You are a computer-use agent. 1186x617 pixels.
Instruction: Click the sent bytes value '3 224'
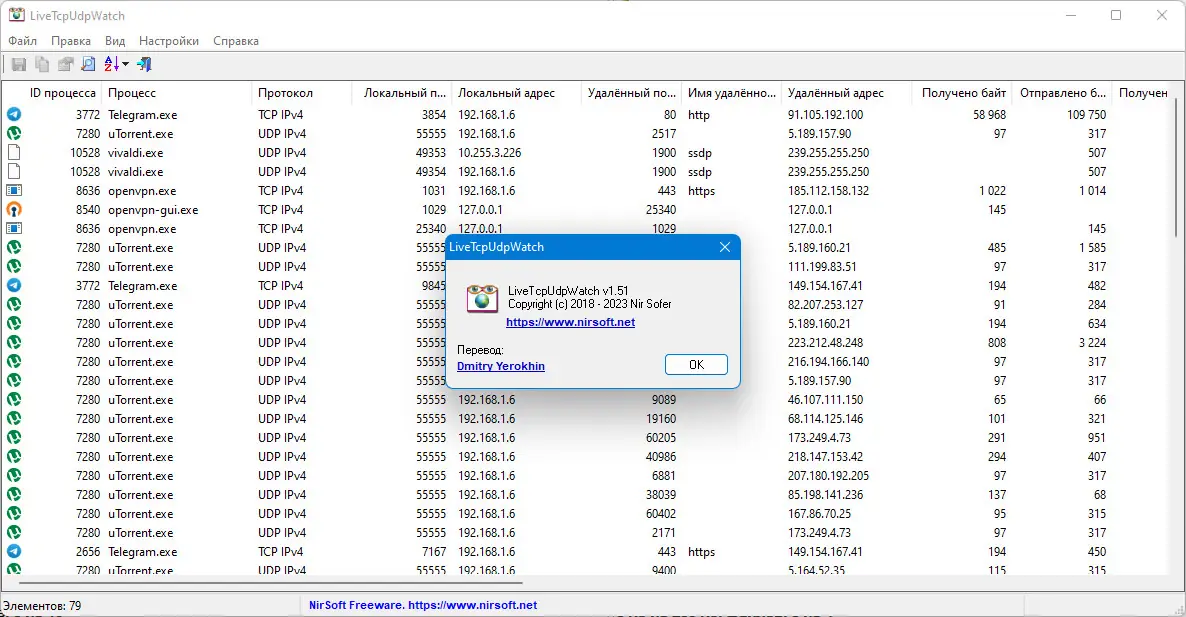(x=1092, y=343)
